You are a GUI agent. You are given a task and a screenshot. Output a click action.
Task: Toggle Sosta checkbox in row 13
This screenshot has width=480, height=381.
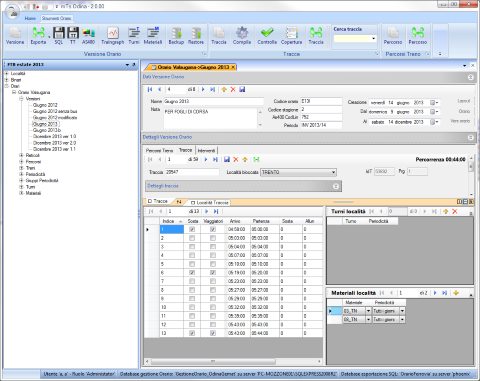192,333
